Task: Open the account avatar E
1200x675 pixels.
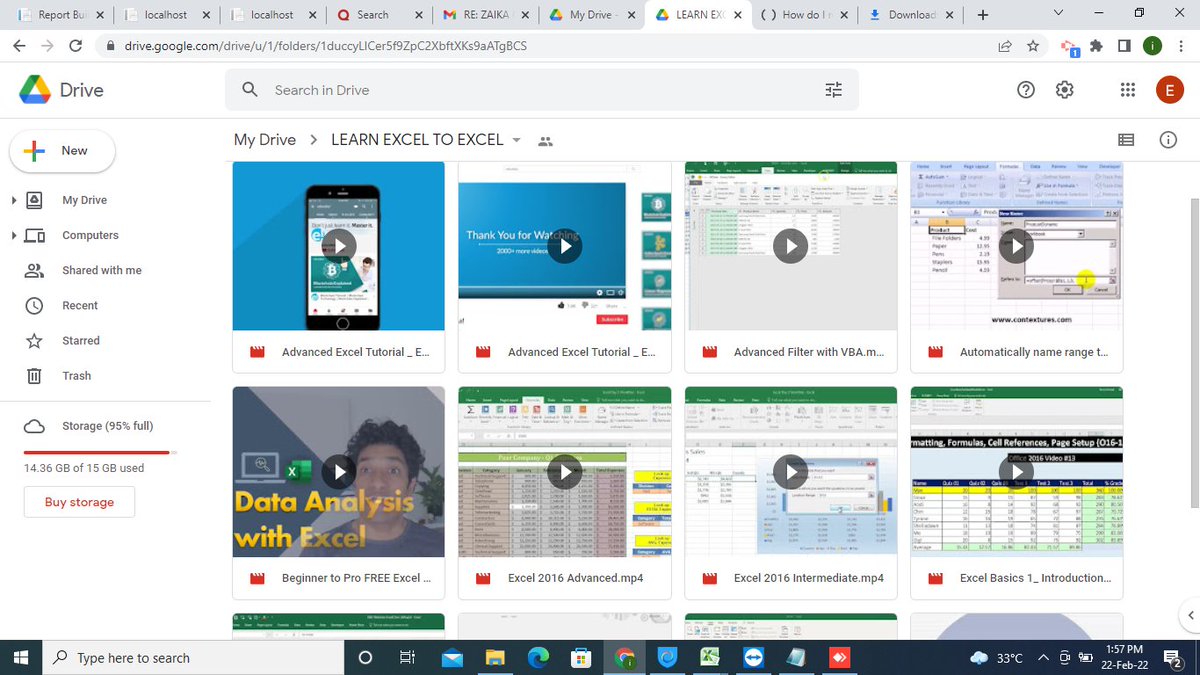Action: coord(1169,90)
